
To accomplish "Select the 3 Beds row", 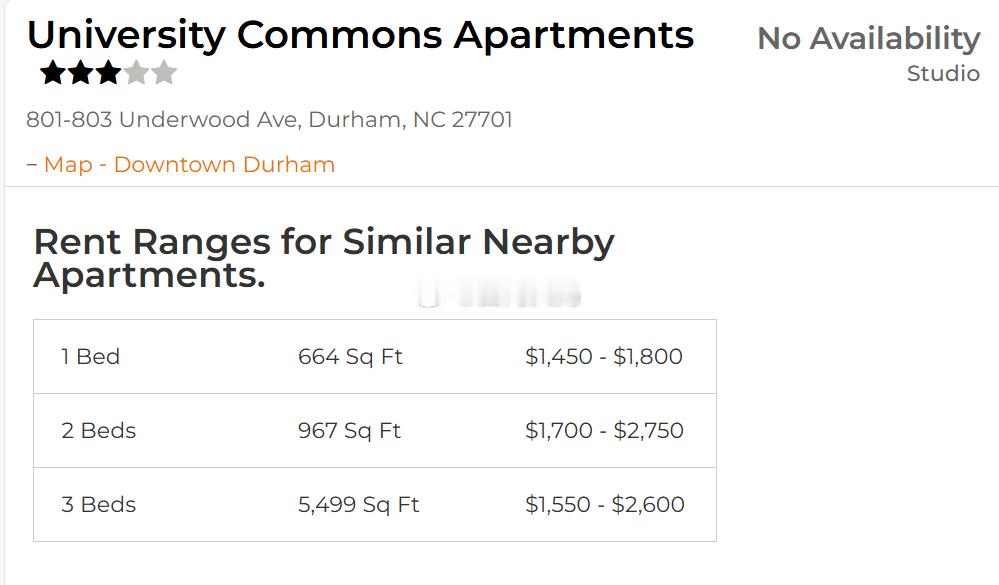I will click(x=375, y=505).
